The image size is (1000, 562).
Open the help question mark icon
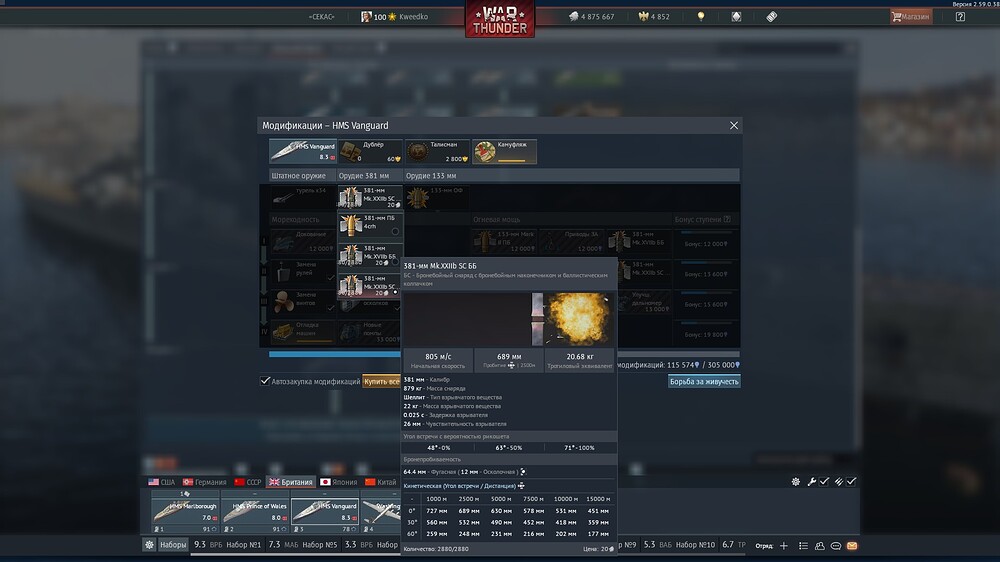pyautogui.click(x=960, y=17)
